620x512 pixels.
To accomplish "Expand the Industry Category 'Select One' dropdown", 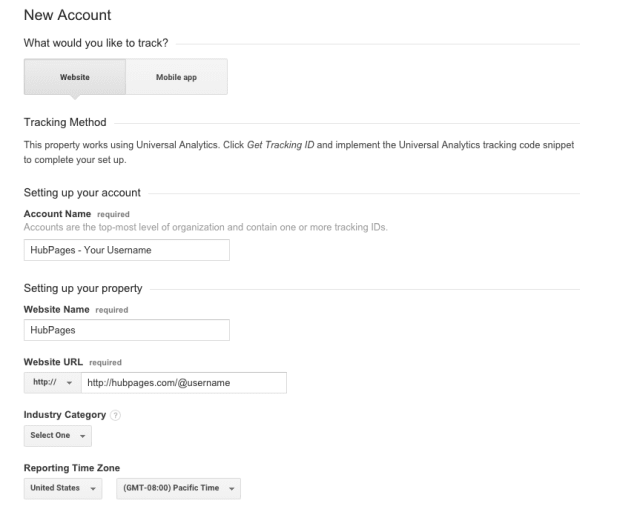I will coord(57,436).
